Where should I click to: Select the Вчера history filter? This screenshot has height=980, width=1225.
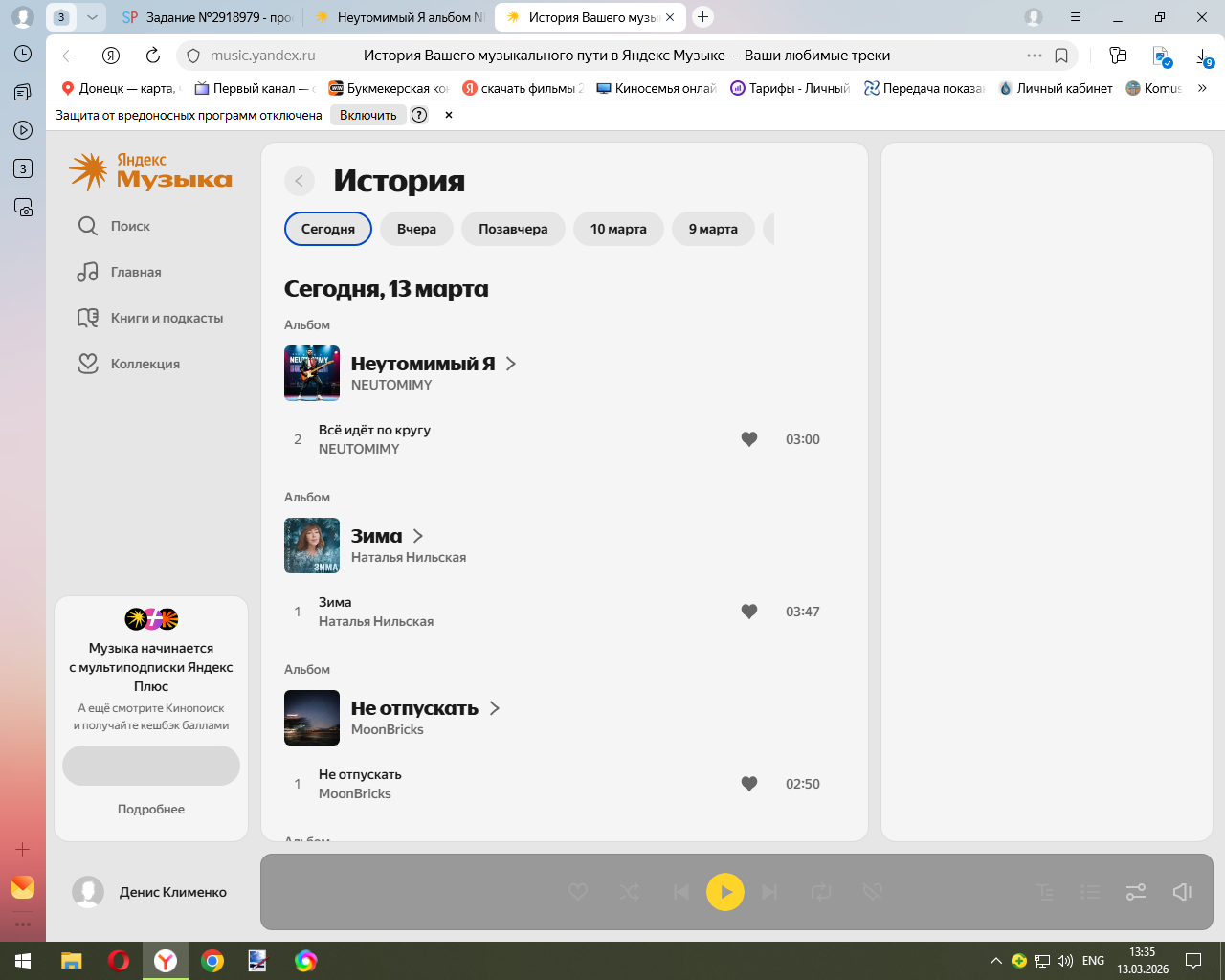(416, 229)
